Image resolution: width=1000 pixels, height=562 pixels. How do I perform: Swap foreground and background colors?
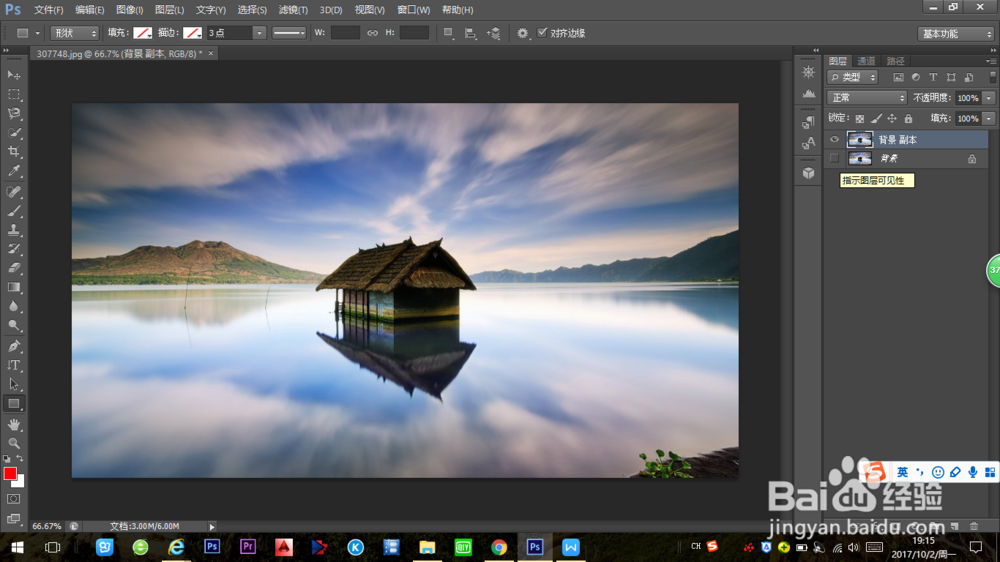click(x=20, y=458)
